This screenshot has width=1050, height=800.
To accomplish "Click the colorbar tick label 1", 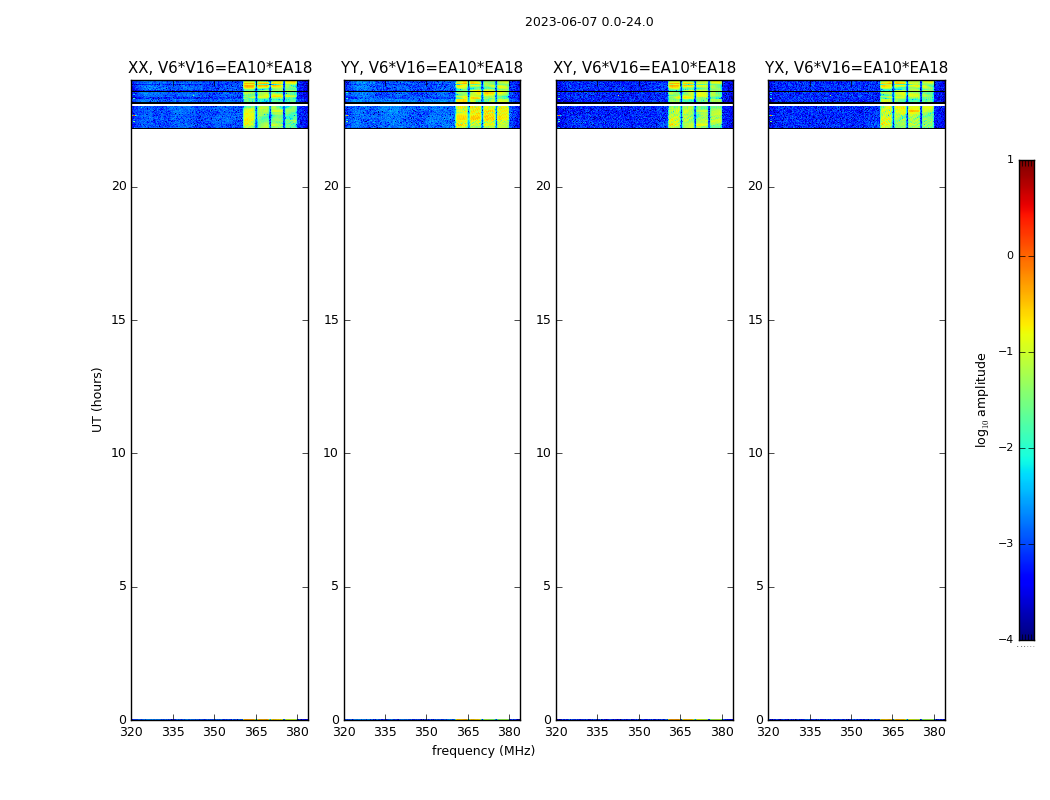I will 1010,159.
